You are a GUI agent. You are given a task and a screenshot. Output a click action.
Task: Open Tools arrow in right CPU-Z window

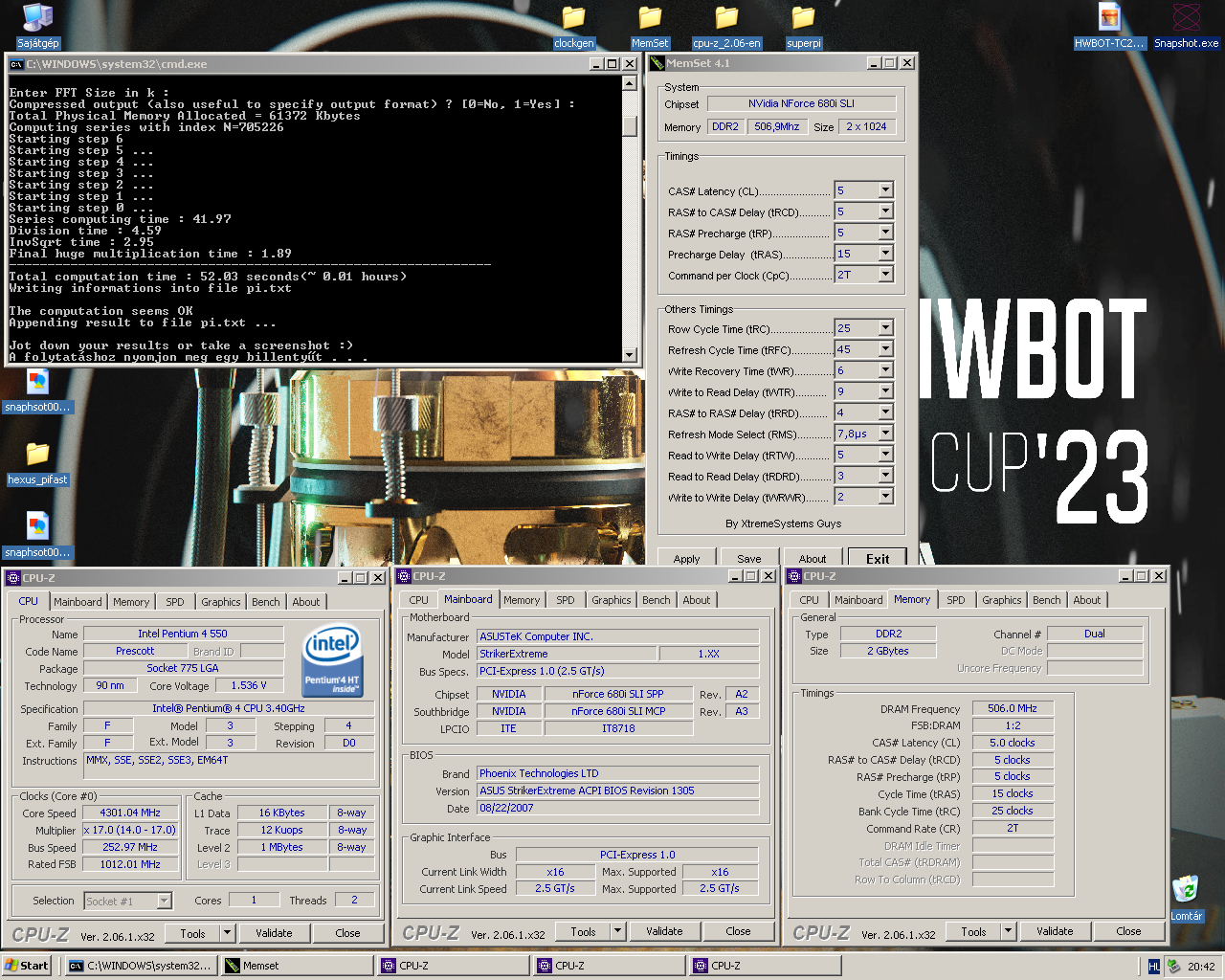tap(1008, 931)
